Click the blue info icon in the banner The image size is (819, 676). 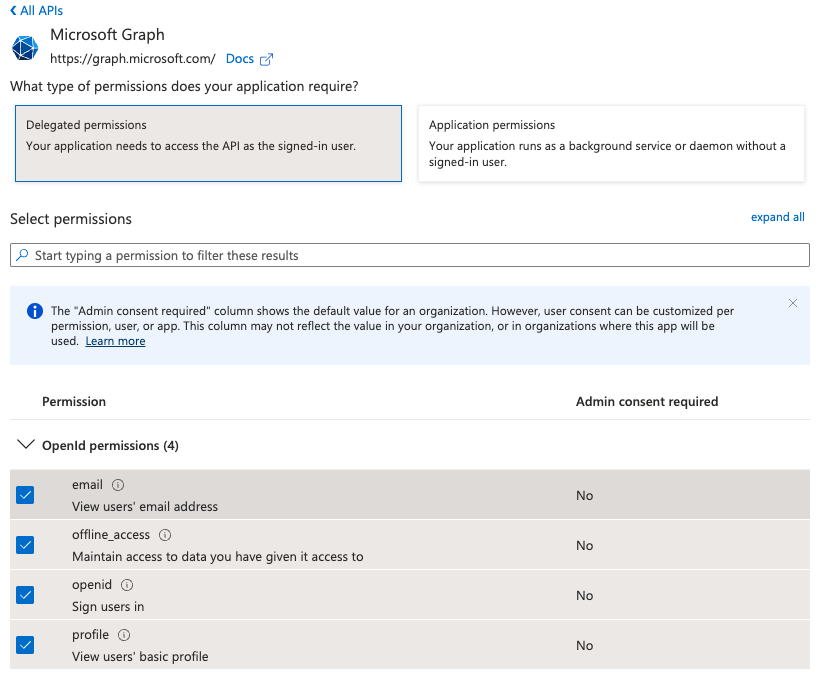35,311
